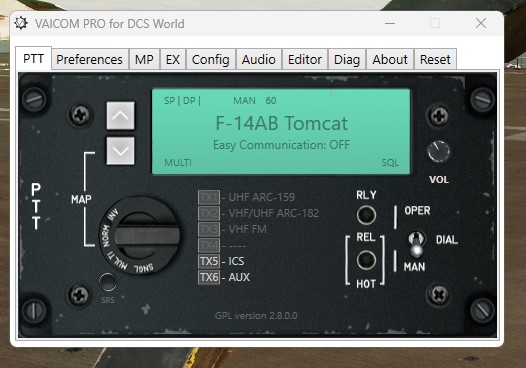Open the About tab
This screenshot has width=526, height=368.
pyautogui.click(x=390, y=59)
